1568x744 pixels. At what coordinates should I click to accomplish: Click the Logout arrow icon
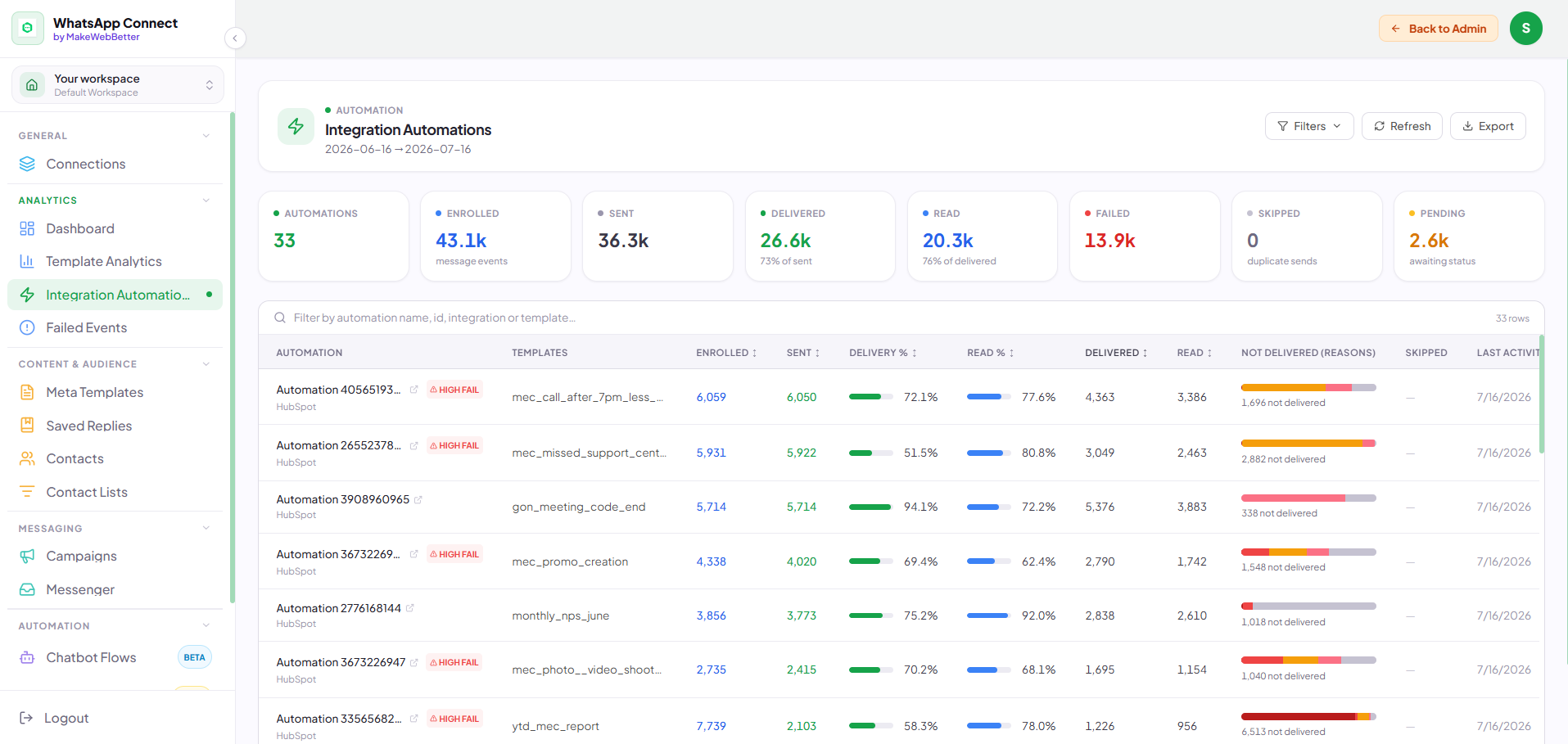pyautogui.click(x=26, y=718)
